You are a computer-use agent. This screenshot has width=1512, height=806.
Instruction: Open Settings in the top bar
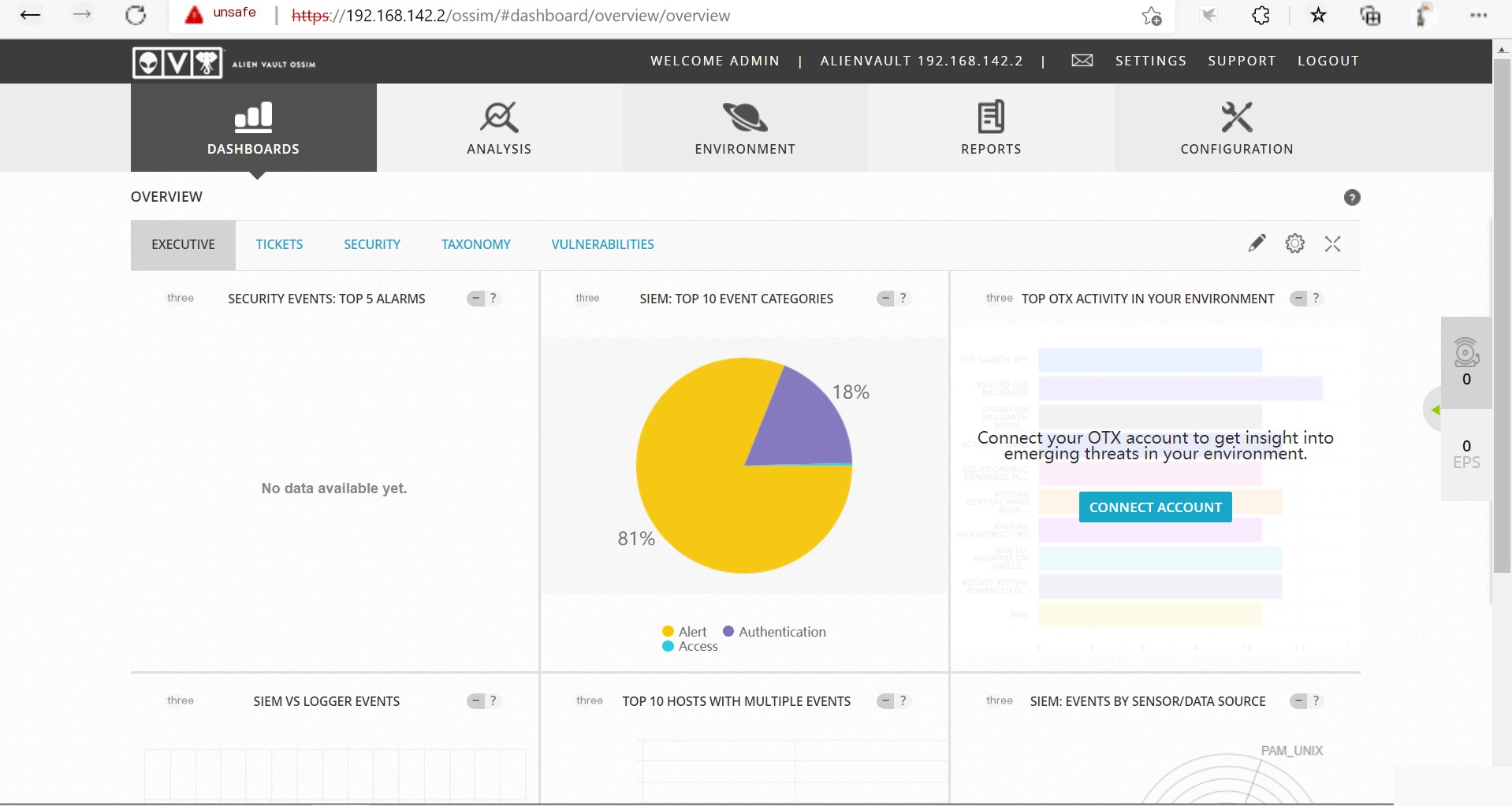[1150, 61]
